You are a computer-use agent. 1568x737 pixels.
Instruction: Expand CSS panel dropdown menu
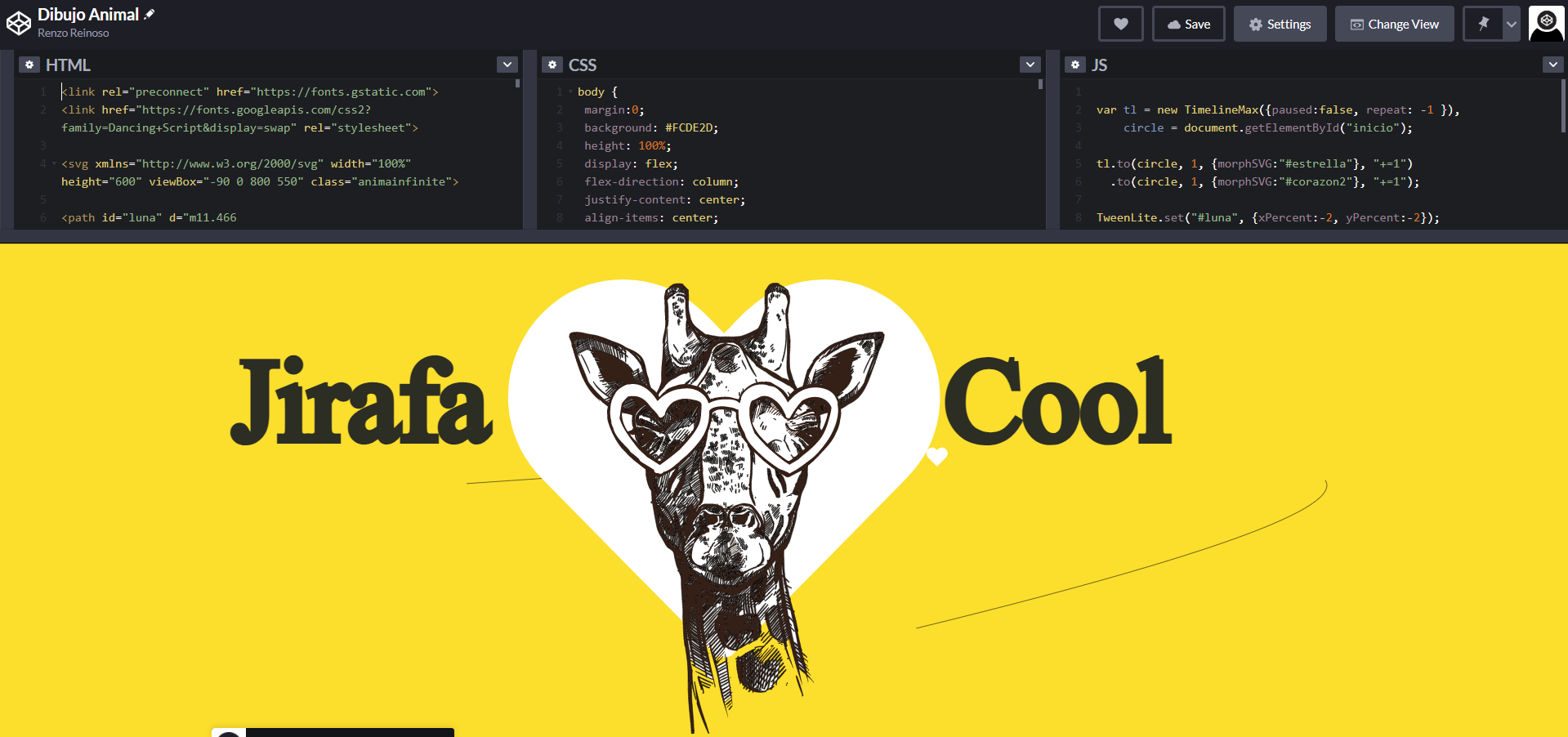point(1030,65)
